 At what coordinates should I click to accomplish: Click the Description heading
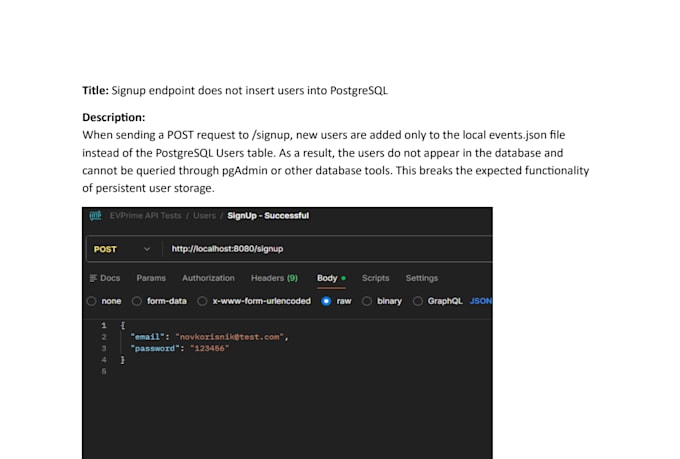click(114, 118)
